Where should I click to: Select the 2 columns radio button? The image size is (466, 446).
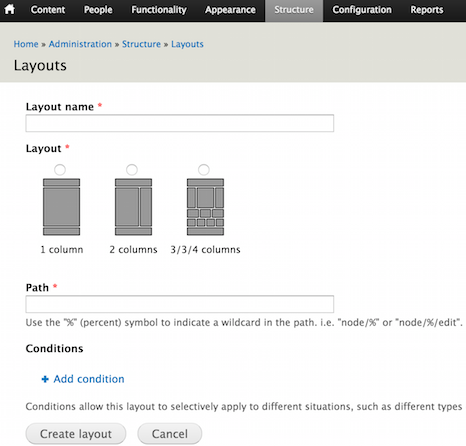pos(132,170)
